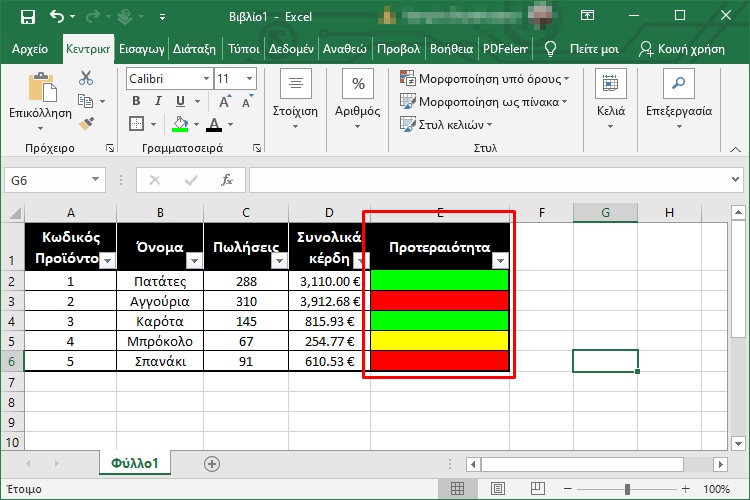Open the font size 11 dropdown
This screenshot has height=500, width=750.
[249, 79]
